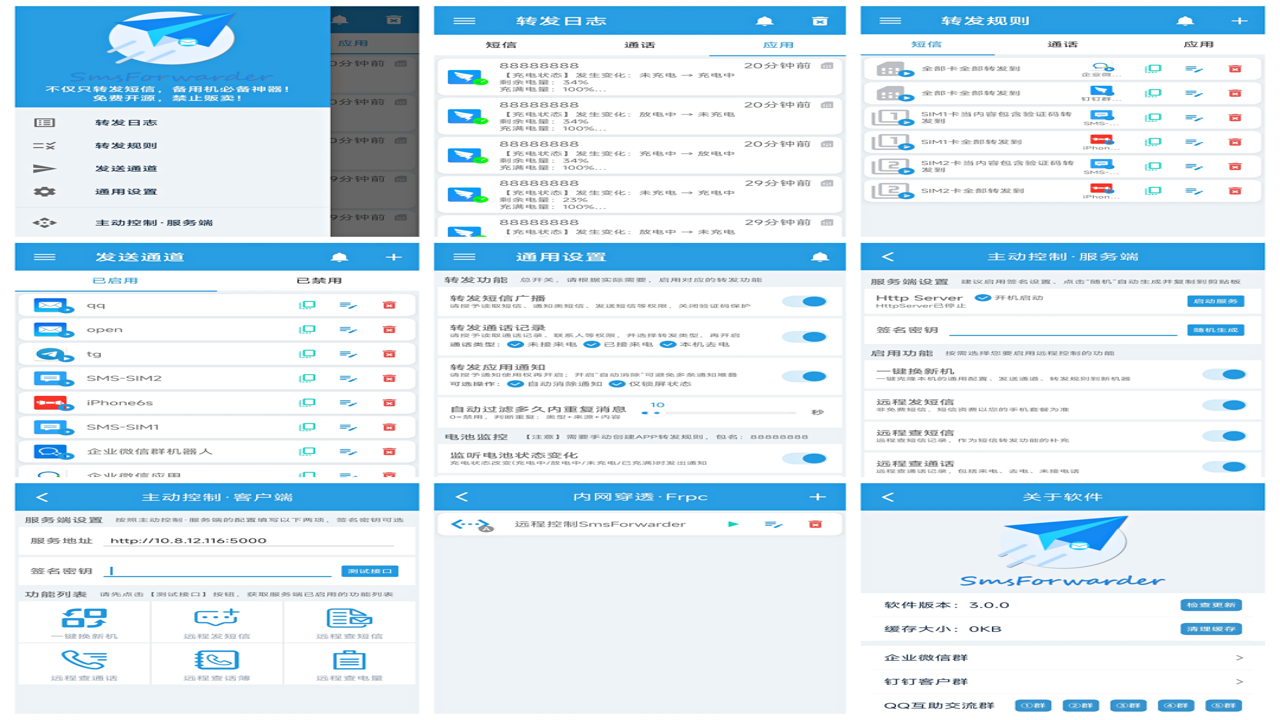Clear logs with 转发日志 header trash icon
The width and height of the screenshot is (1280, 720).
pyautogui.click(x=820, y=21)
